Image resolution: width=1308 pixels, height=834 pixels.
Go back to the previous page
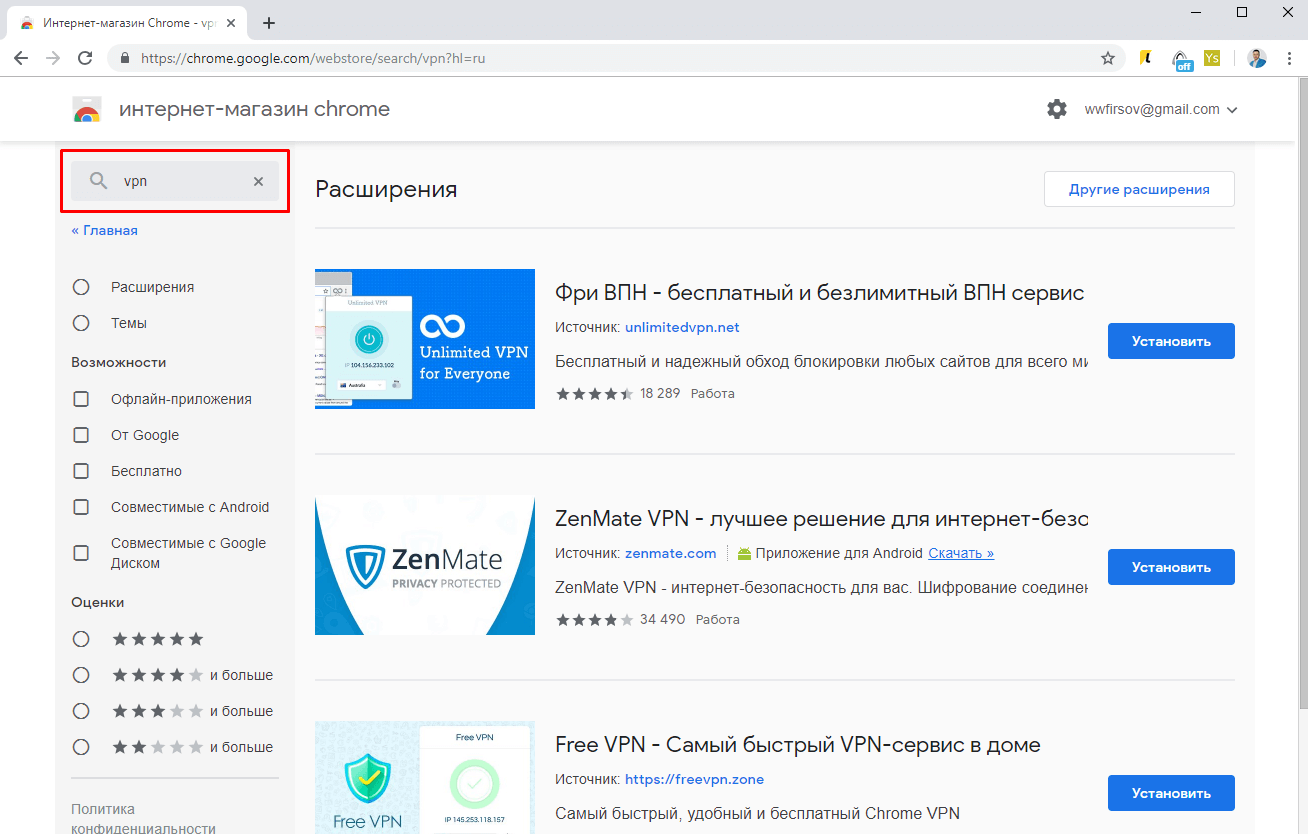click(21, 58)
